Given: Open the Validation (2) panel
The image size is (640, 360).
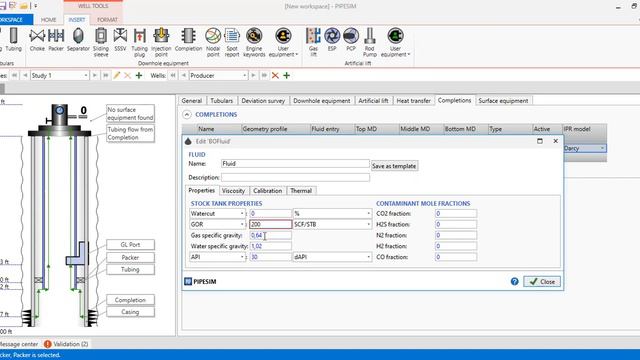Looking at the screenshot, I should tap(66, 344).
